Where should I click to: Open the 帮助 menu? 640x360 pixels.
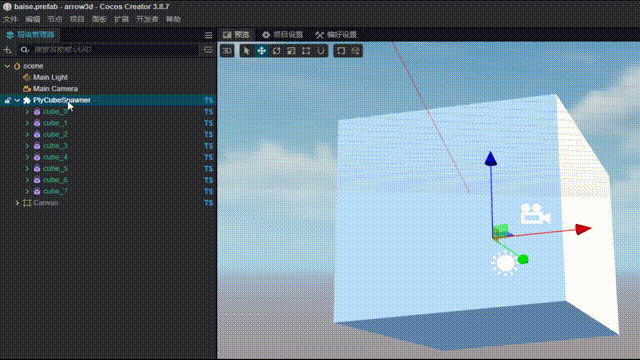[173, 19]
